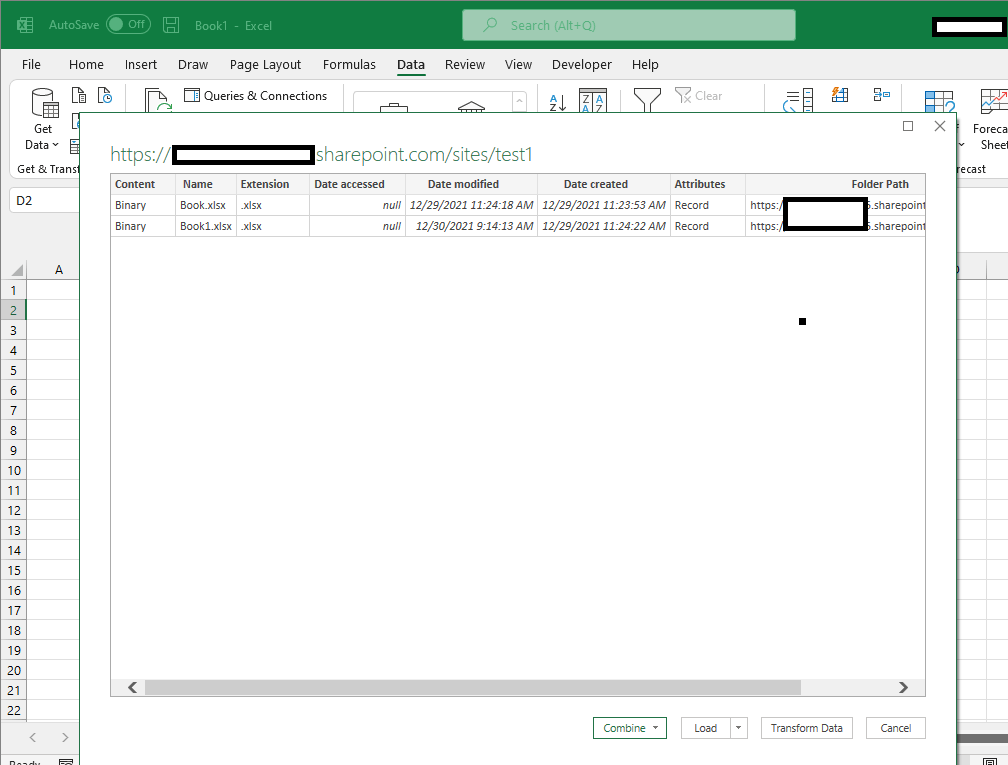
Task: Select the Book1.xlsx name cell
Action: click(x=206, y=226)
